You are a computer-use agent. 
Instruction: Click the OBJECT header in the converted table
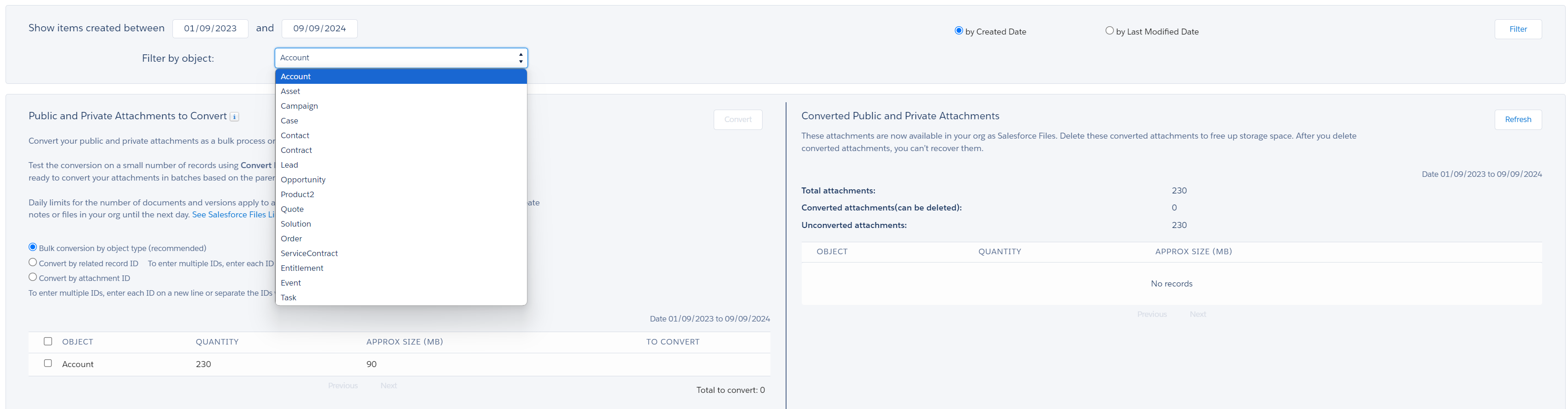[x=831, y=251]
